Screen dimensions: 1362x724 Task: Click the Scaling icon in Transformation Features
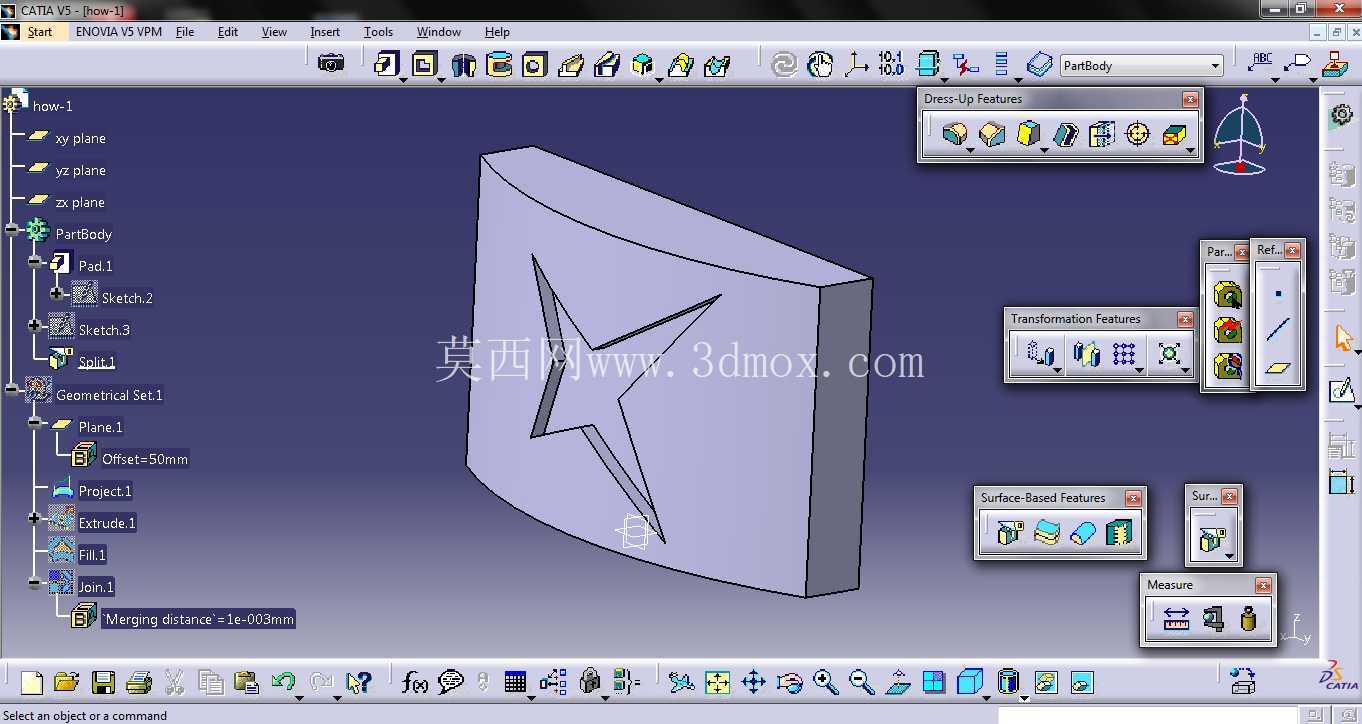pos(1169,353)
